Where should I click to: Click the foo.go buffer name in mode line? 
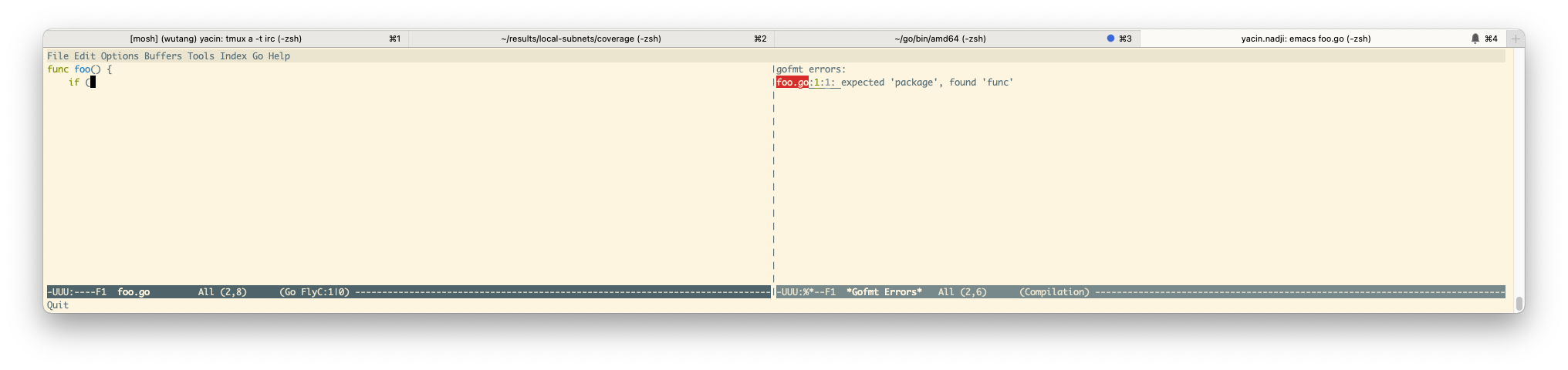click(133, 292)
